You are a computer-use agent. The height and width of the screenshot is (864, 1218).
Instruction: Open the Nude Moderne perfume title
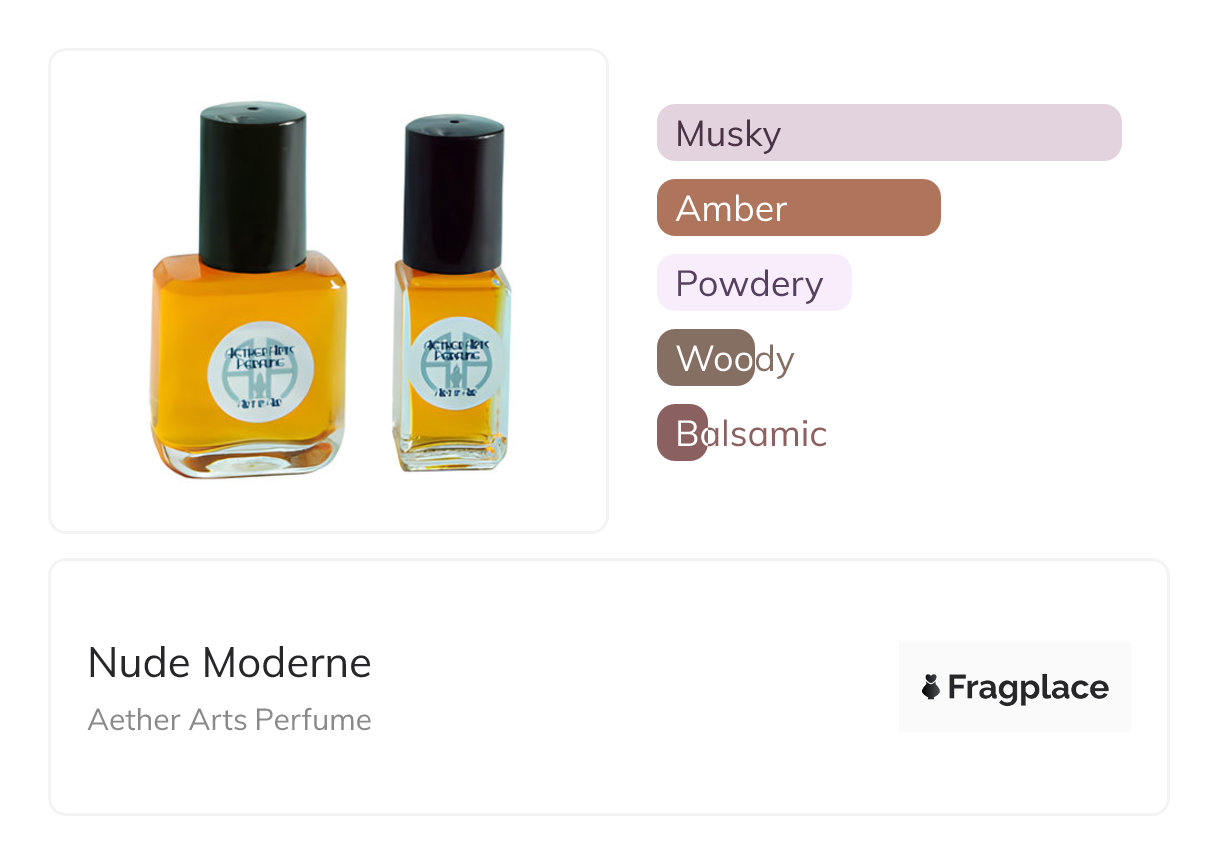[229, 663]
